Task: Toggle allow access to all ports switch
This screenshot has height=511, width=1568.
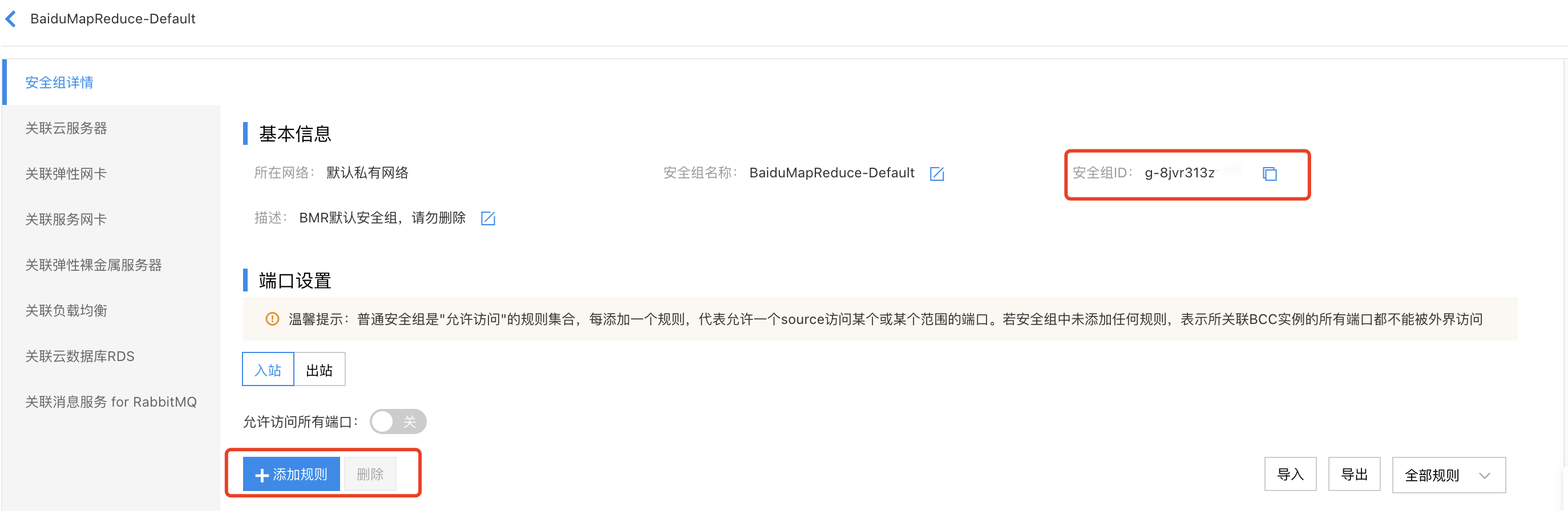Action: (398, 421)
